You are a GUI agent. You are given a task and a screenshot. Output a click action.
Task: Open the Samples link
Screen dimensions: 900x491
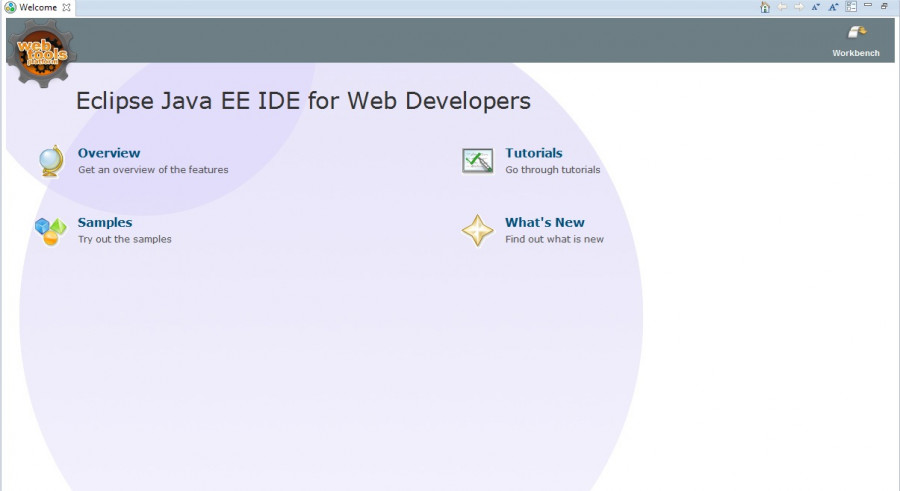click(105, 223)
